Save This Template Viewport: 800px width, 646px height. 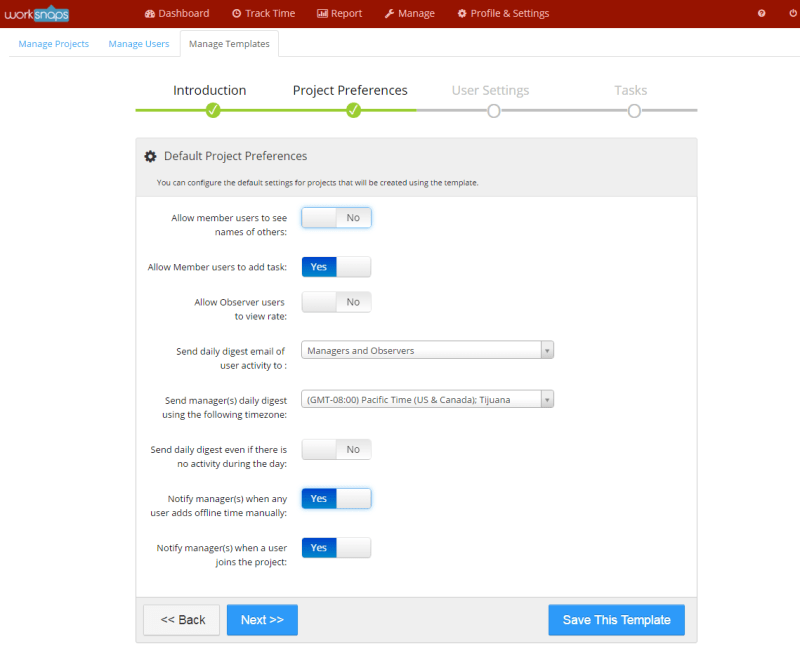[616, 619]
